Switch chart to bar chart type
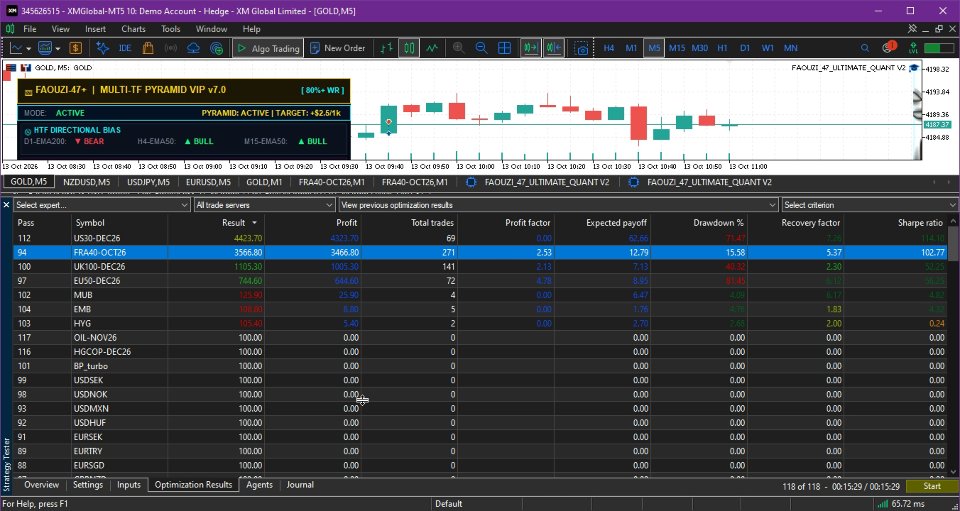Screen dimensions: 960x511 pyautogui.click(x=386, y=48)
